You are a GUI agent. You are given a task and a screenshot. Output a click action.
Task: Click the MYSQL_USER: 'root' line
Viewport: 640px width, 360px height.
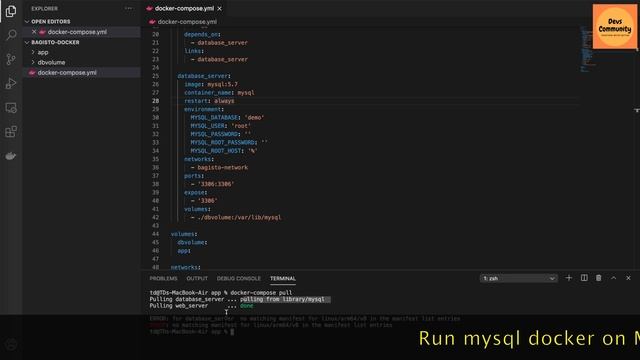pos(221,126)
